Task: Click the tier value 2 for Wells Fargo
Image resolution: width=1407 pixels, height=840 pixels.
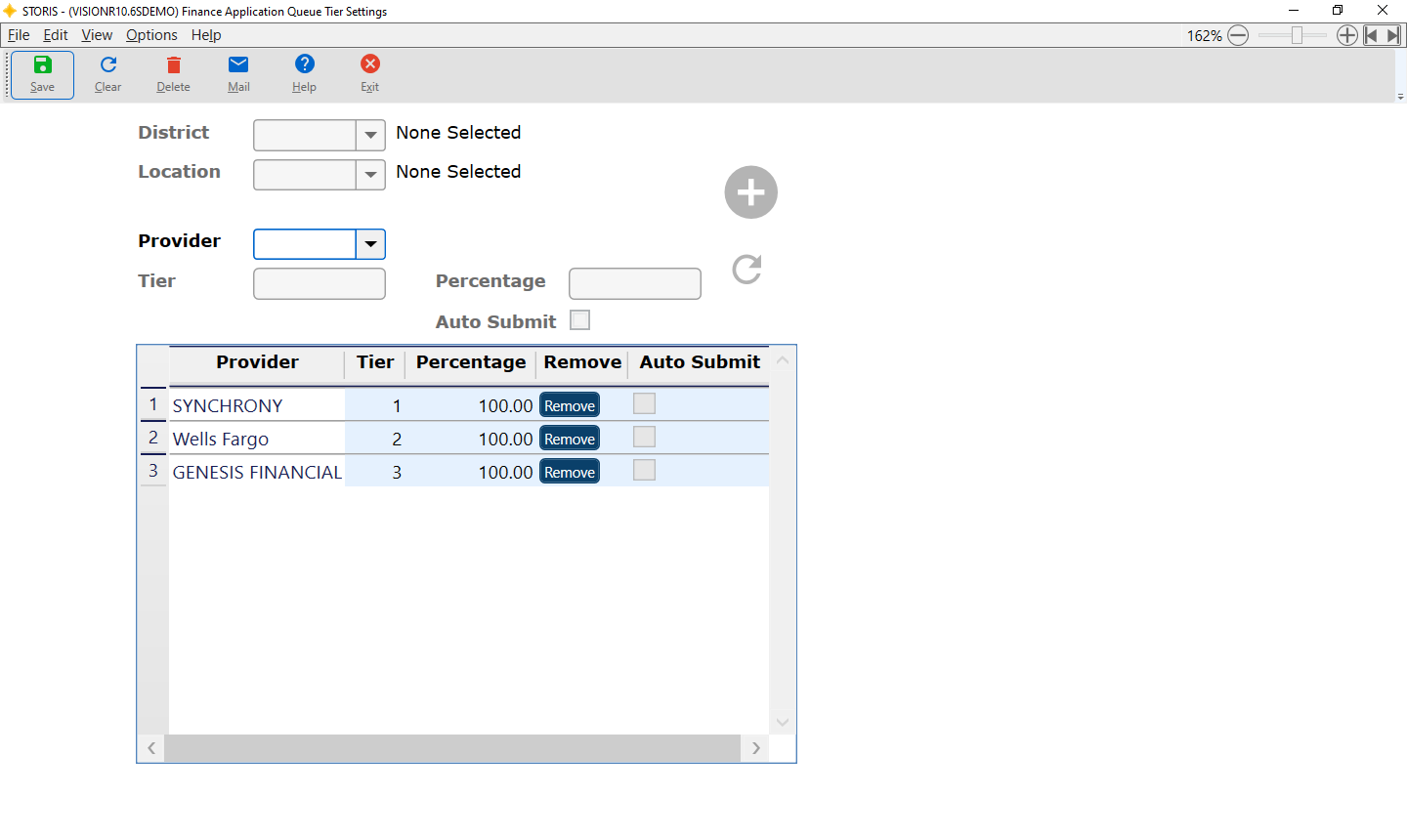Action: (x=397, y=439)
